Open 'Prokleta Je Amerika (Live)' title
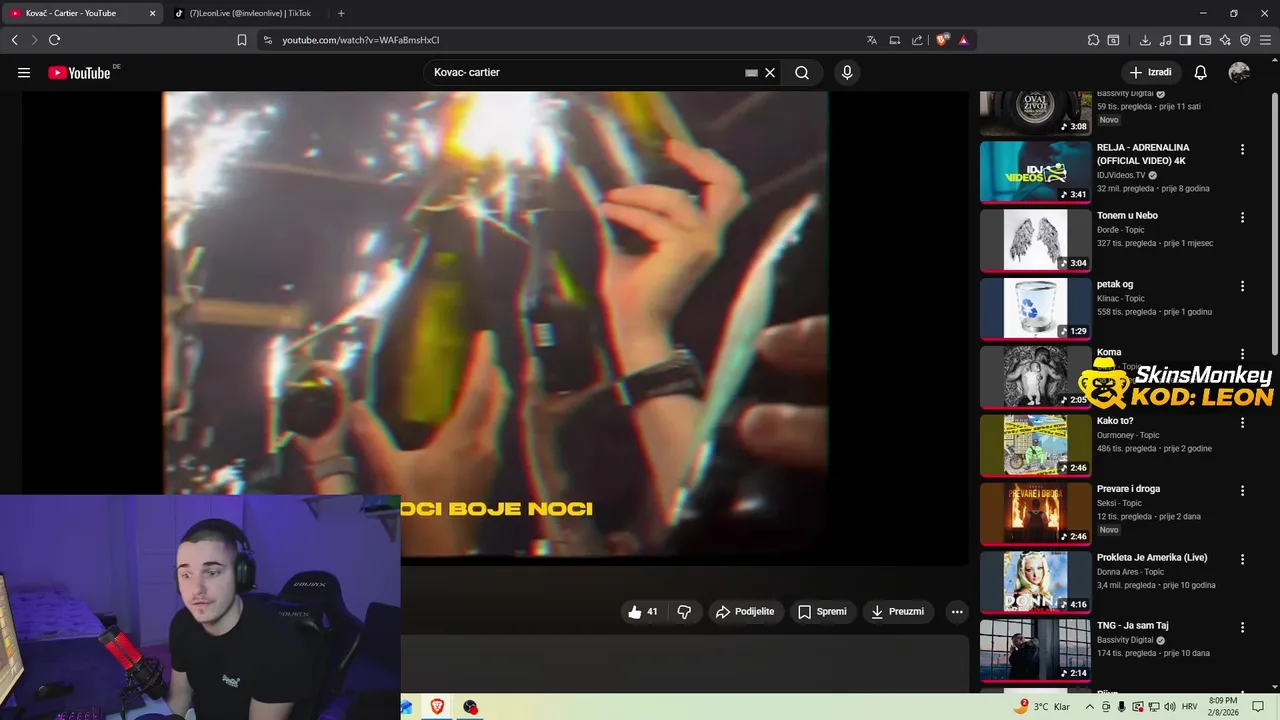 pyautogui.click(x=1152, y=557)
